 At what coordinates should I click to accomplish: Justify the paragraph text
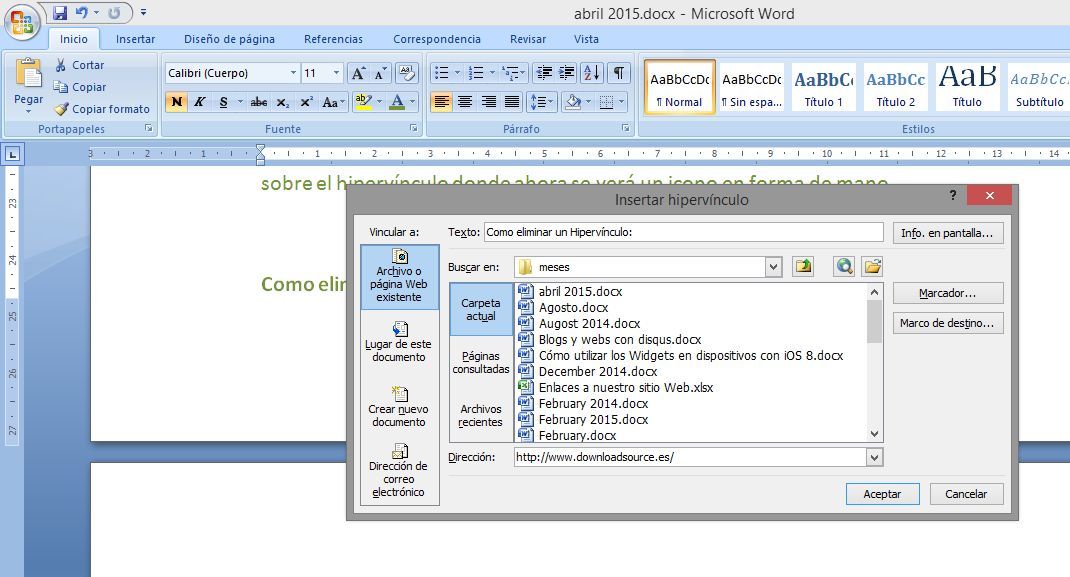512,102
